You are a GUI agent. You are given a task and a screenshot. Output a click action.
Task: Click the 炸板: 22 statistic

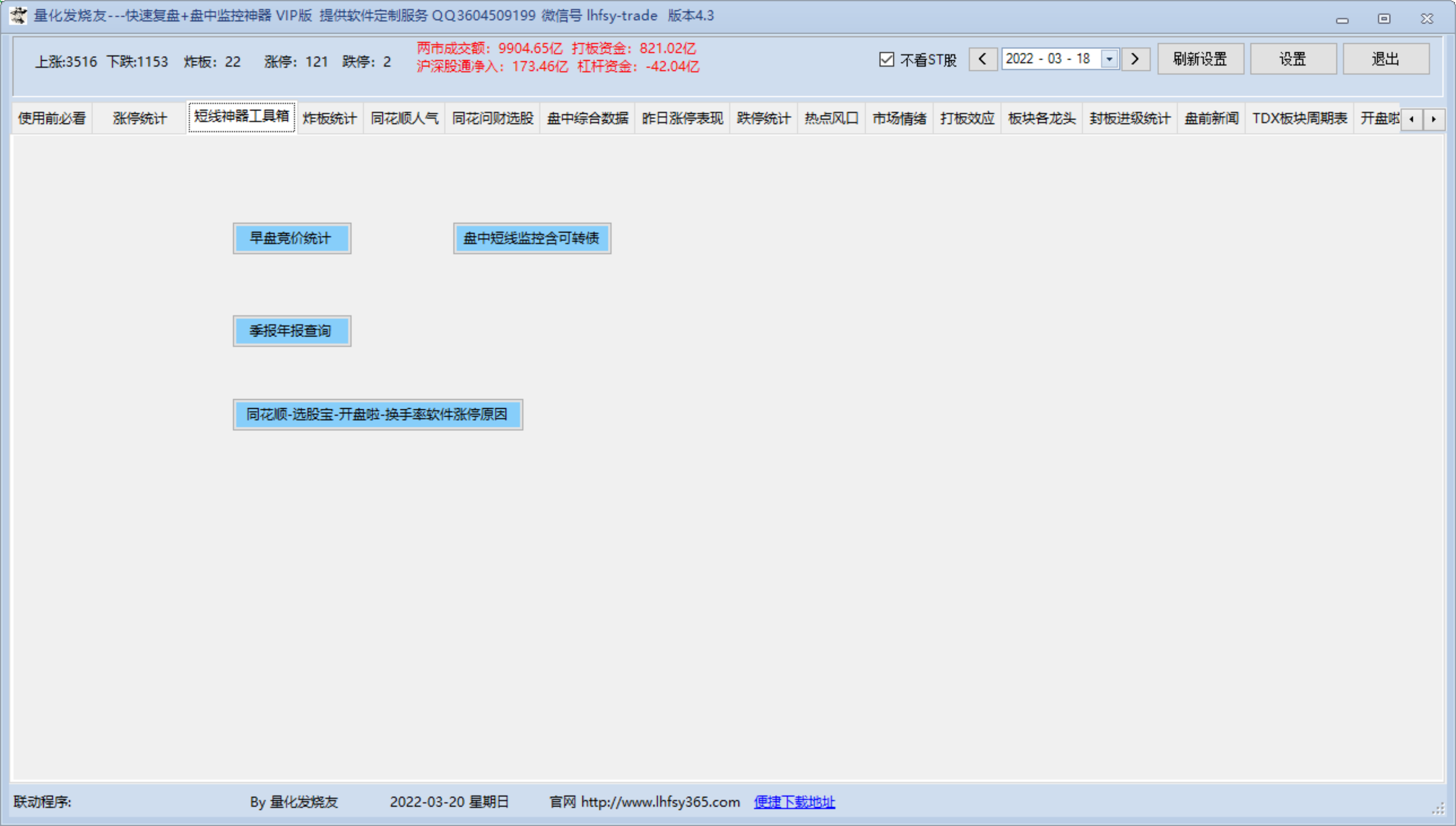click(213, 62)
